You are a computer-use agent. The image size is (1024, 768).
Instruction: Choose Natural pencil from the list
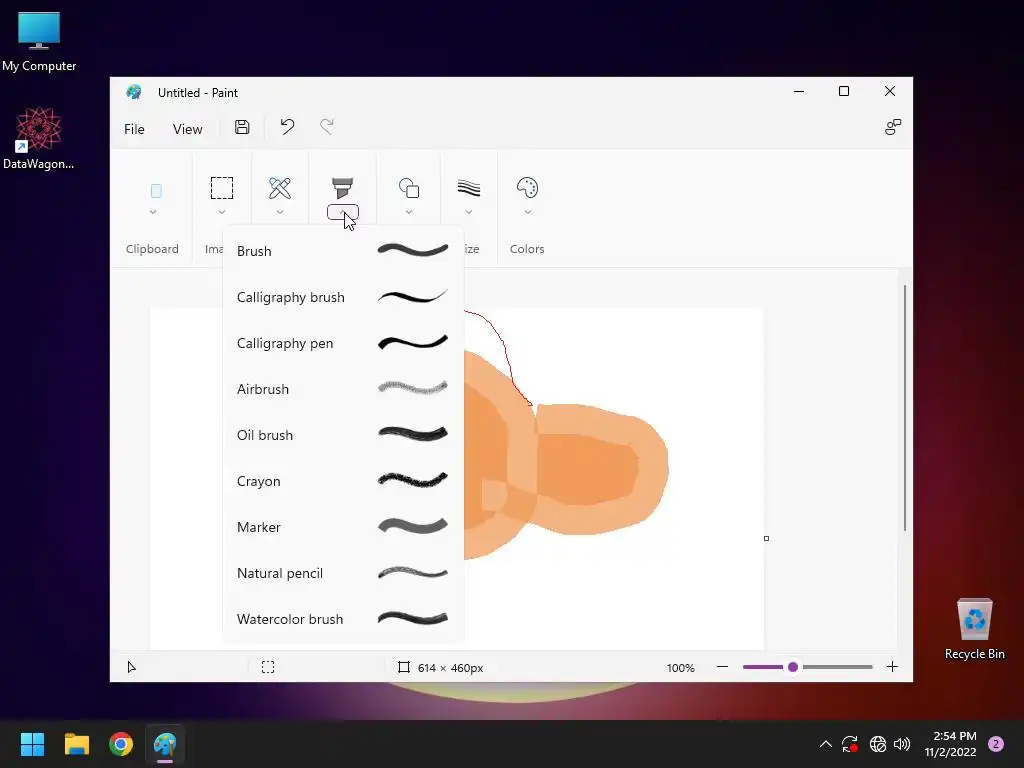[x=344, y=573]
